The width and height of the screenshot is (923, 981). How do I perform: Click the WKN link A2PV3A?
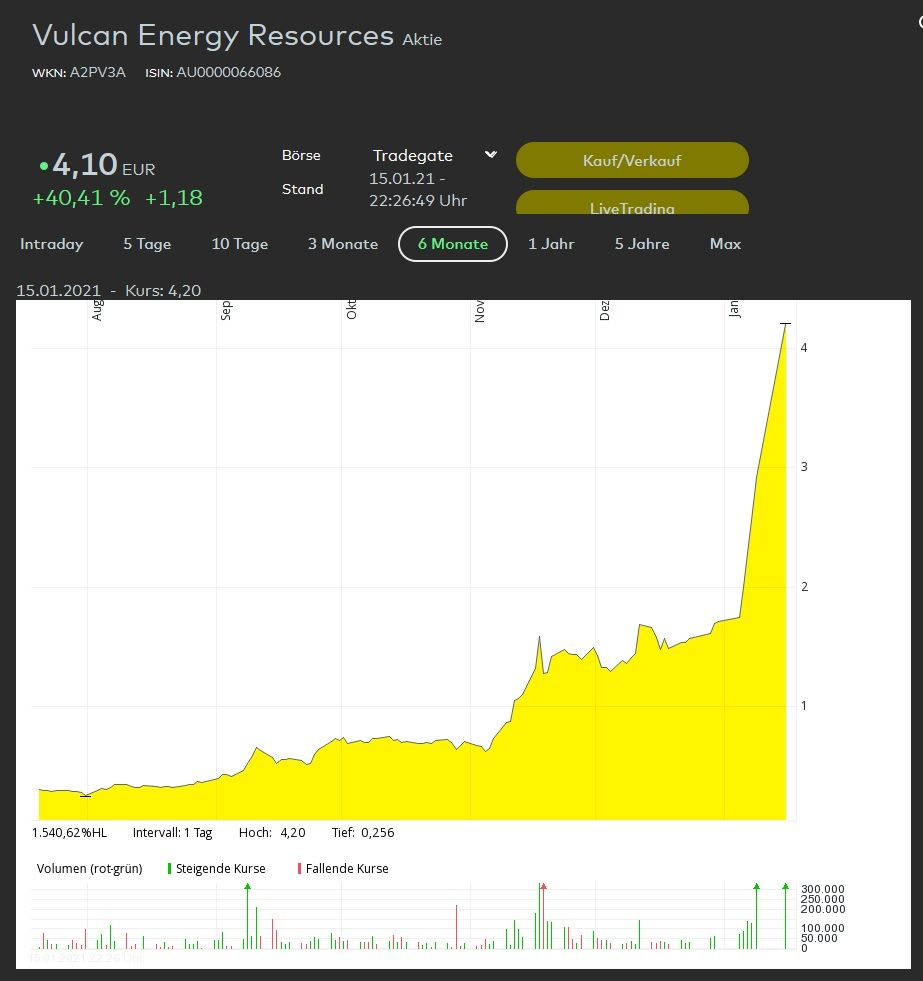[x=97, y=72]
